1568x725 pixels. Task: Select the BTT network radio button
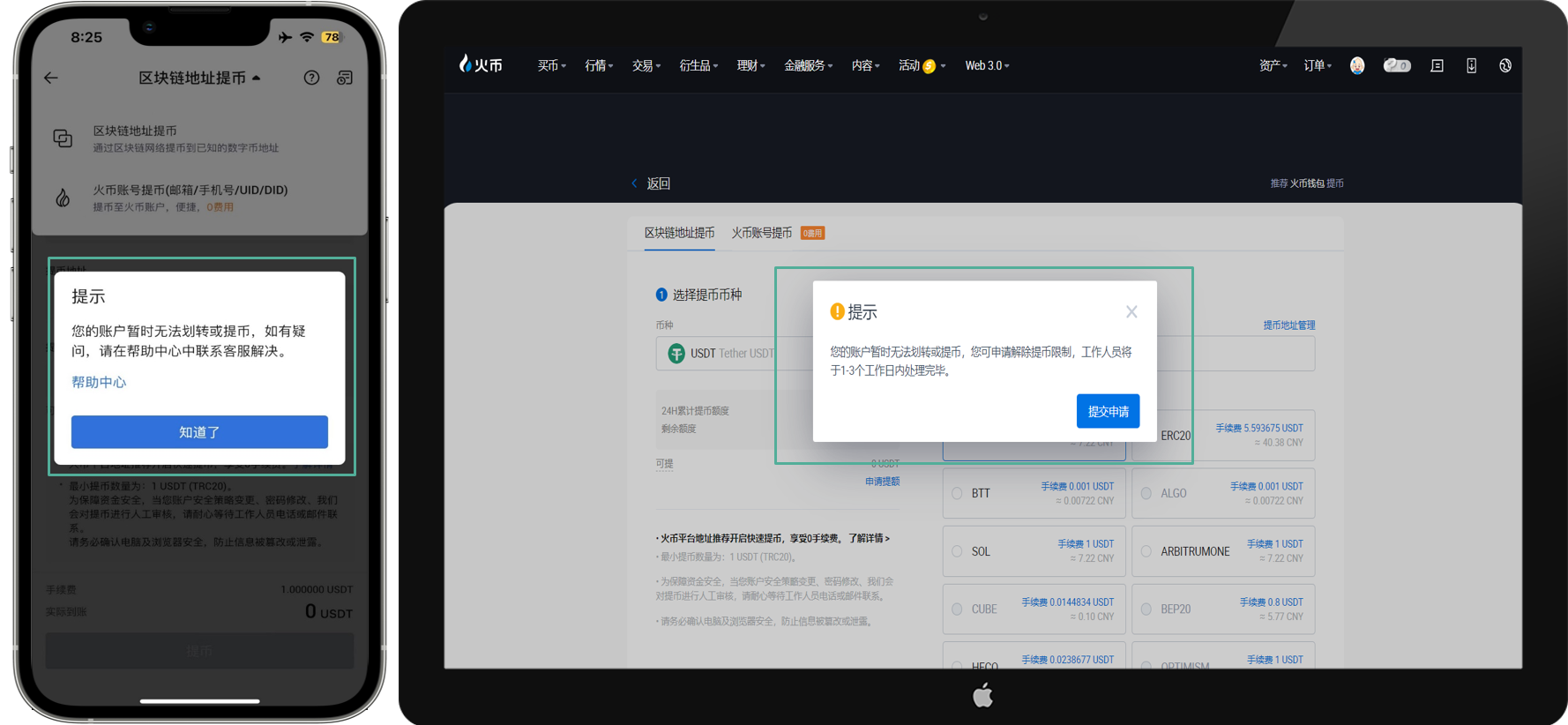[957, 493]
